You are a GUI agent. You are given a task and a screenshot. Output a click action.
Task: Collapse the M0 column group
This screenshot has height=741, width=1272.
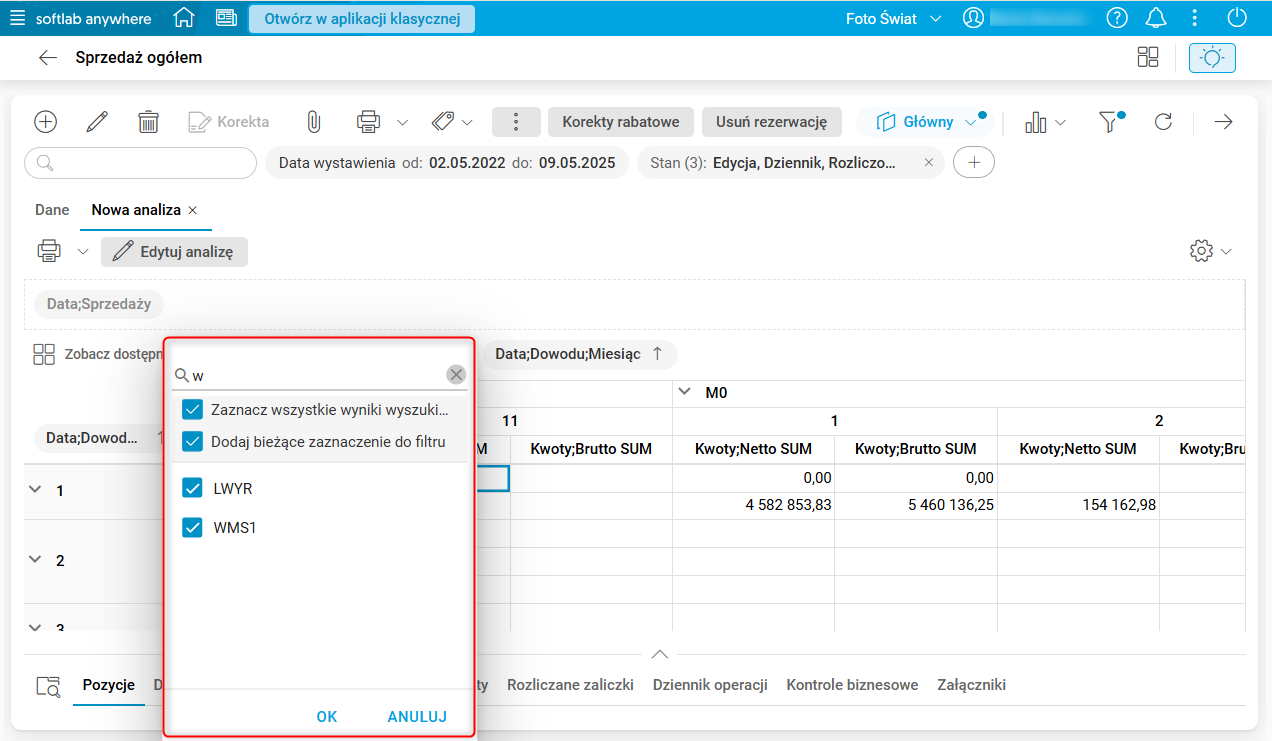coord(685,392)
